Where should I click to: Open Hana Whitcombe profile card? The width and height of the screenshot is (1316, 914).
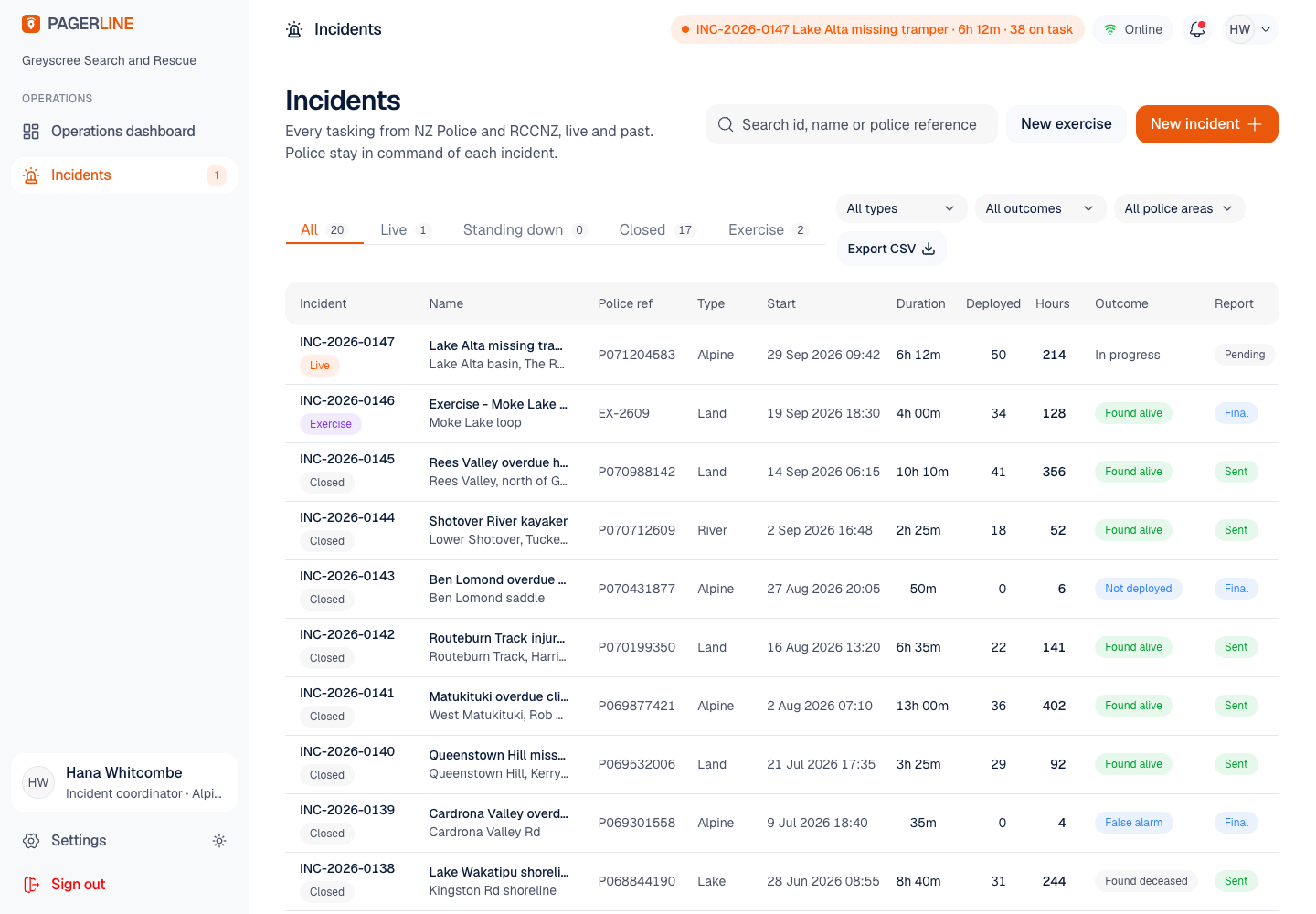[124, 782]
